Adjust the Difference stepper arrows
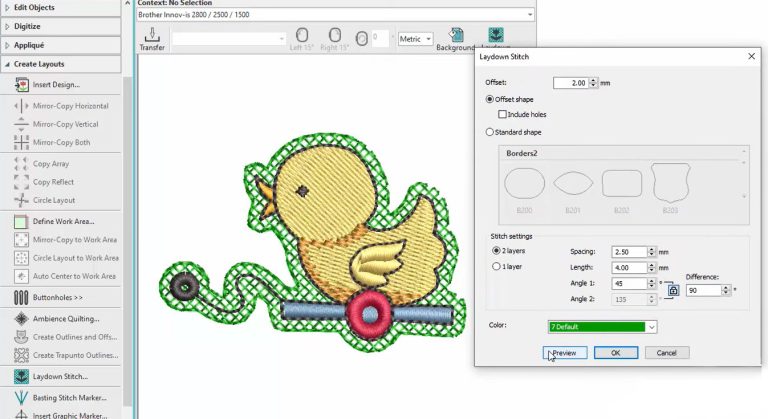Image resolution: width=768 pixels, height=419 pixels. [726, 290]
